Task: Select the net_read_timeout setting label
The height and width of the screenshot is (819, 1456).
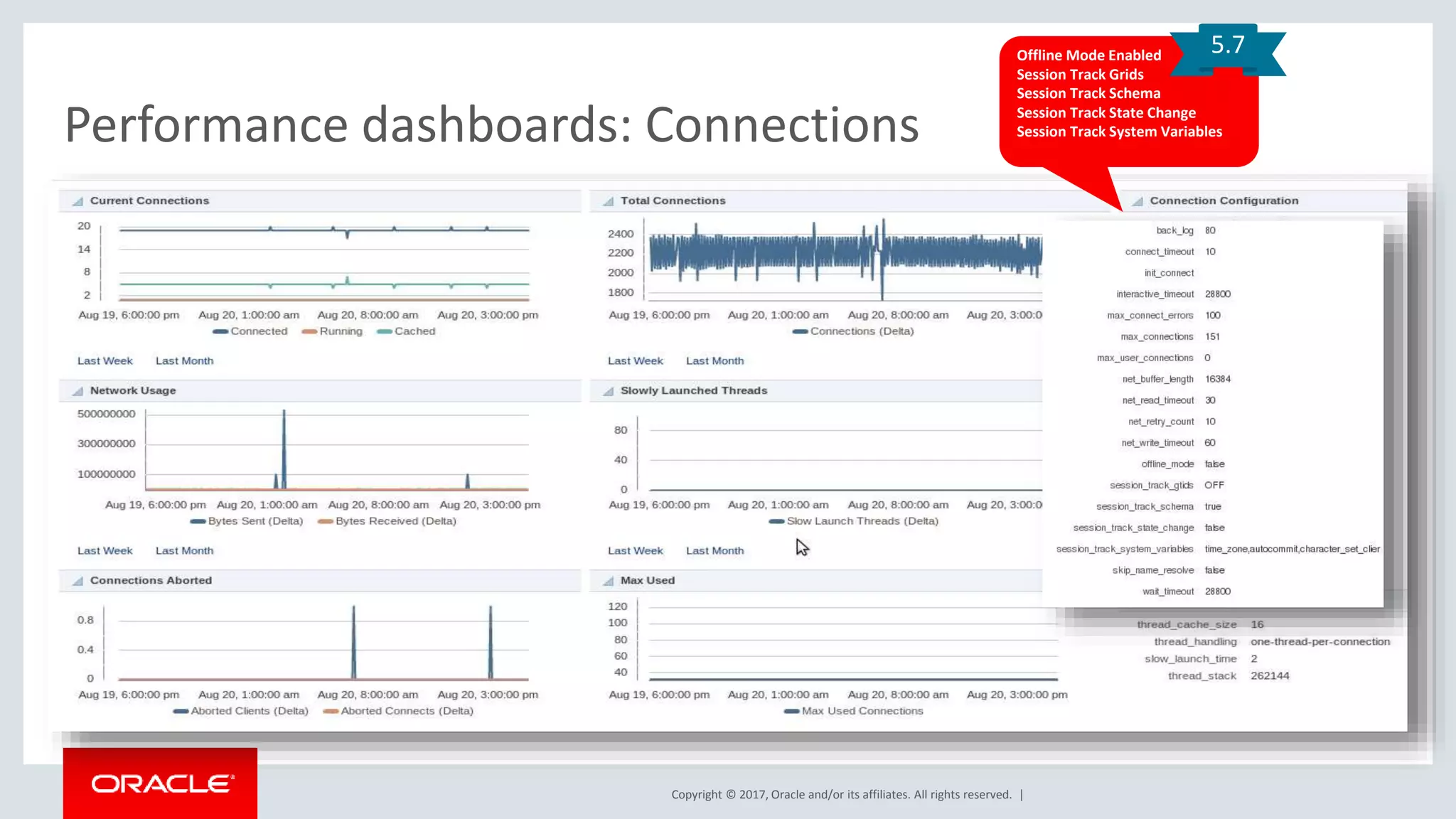Action: click(x=1158, y=401)
